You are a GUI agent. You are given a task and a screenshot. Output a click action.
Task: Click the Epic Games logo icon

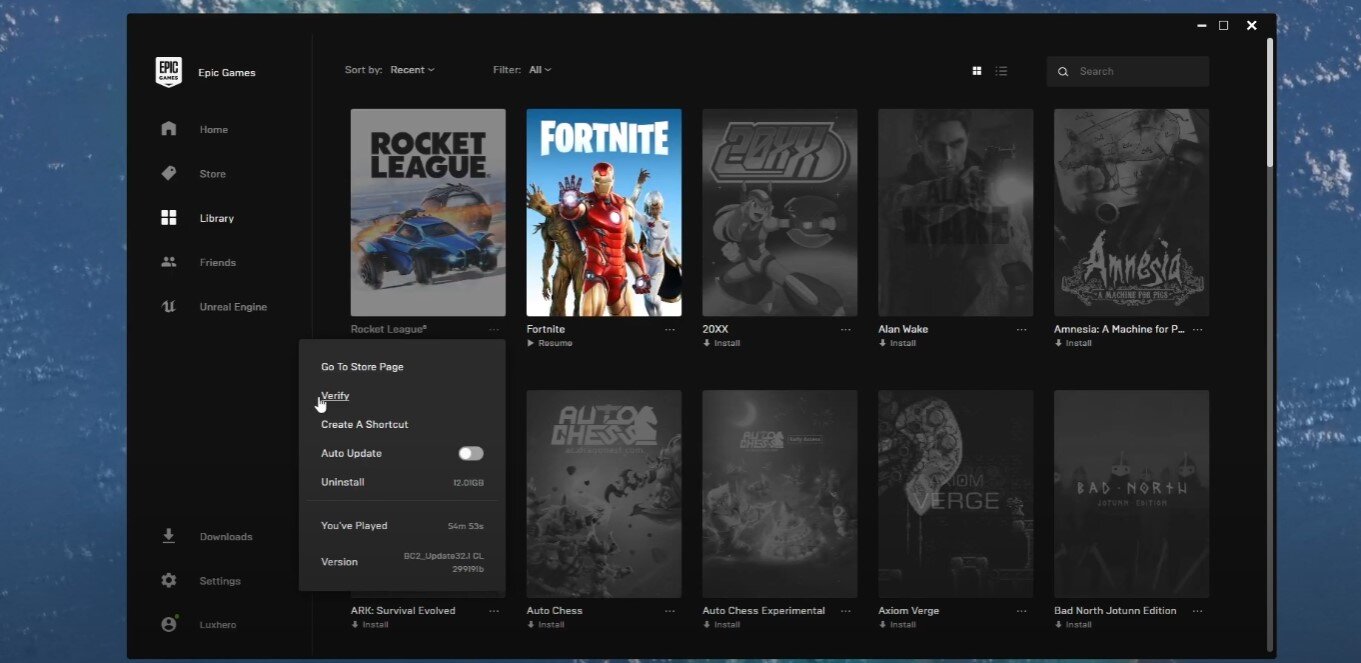click(168, 72)
